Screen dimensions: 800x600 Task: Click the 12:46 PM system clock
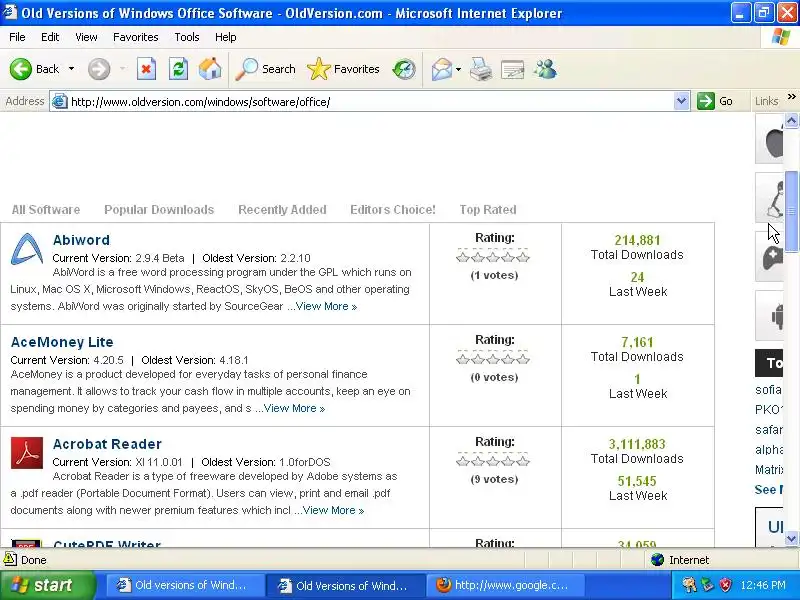pos(763,585)
